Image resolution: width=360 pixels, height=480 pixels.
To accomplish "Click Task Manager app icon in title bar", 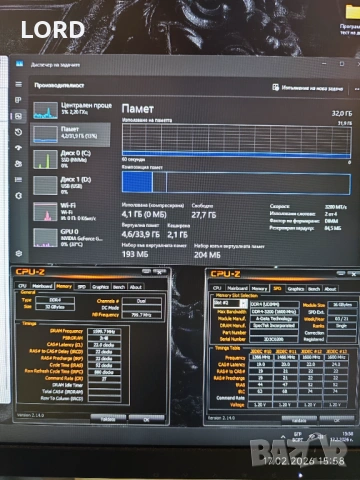I will pos(19,64).
